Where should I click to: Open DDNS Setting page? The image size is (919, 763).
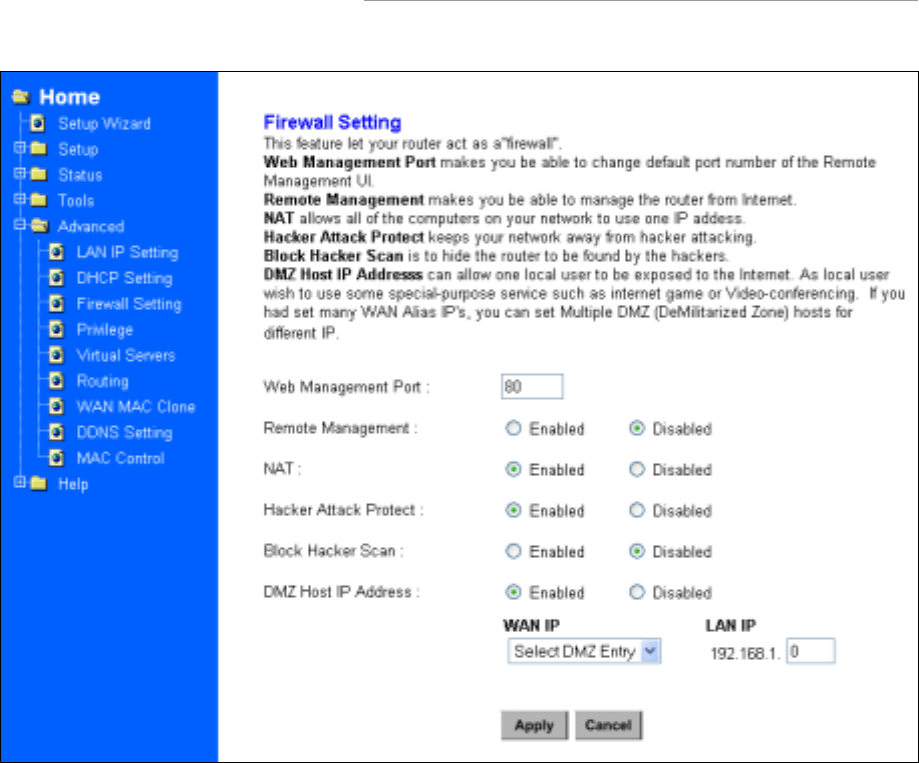[x=124, y=433]
